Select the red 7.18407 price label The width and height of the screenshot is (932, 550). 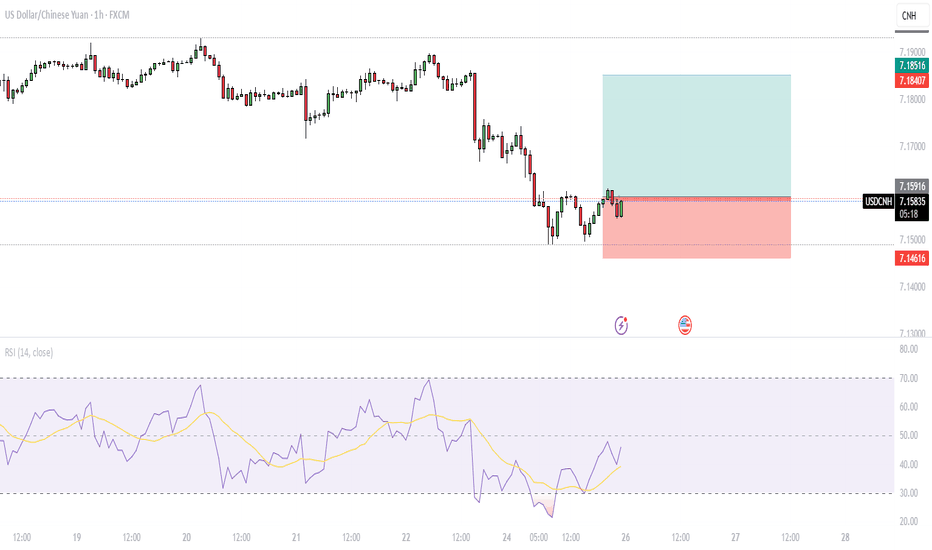pos(912,80)
